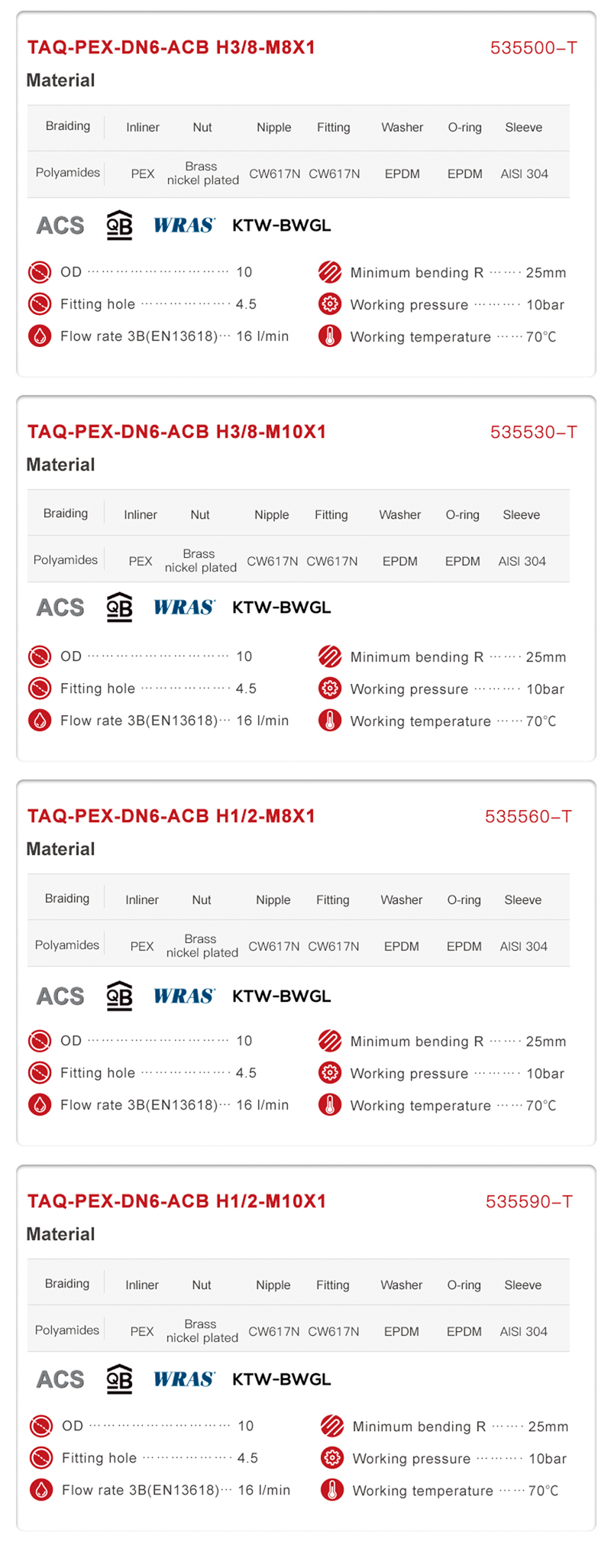This screenshot has width=611, height=1568.
Task: Open the TAQ-PEX-DN6-ACB H3/8-M8X1 product title
Action: (x=171, y=47)
